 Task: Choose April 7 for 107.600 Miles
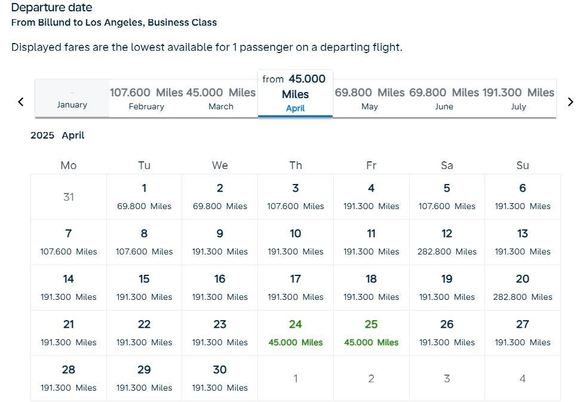(x=68, y=242)
